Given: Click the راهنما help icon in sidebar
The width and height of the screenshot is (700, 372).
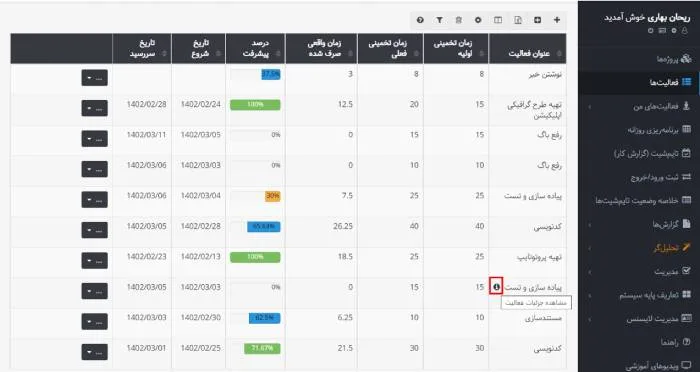Looking at the screenshot, I should coord(687,342).
